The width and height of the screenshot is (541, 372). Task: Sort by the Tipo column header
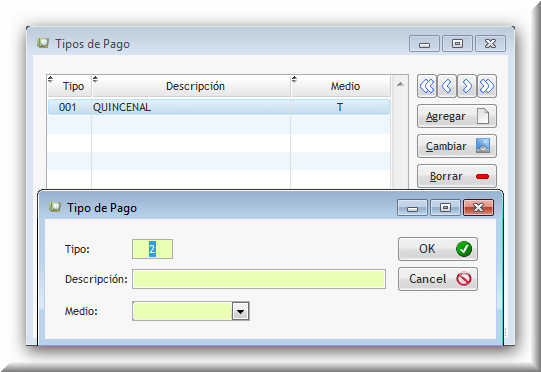pyautogui.click(x=70, y=86)
